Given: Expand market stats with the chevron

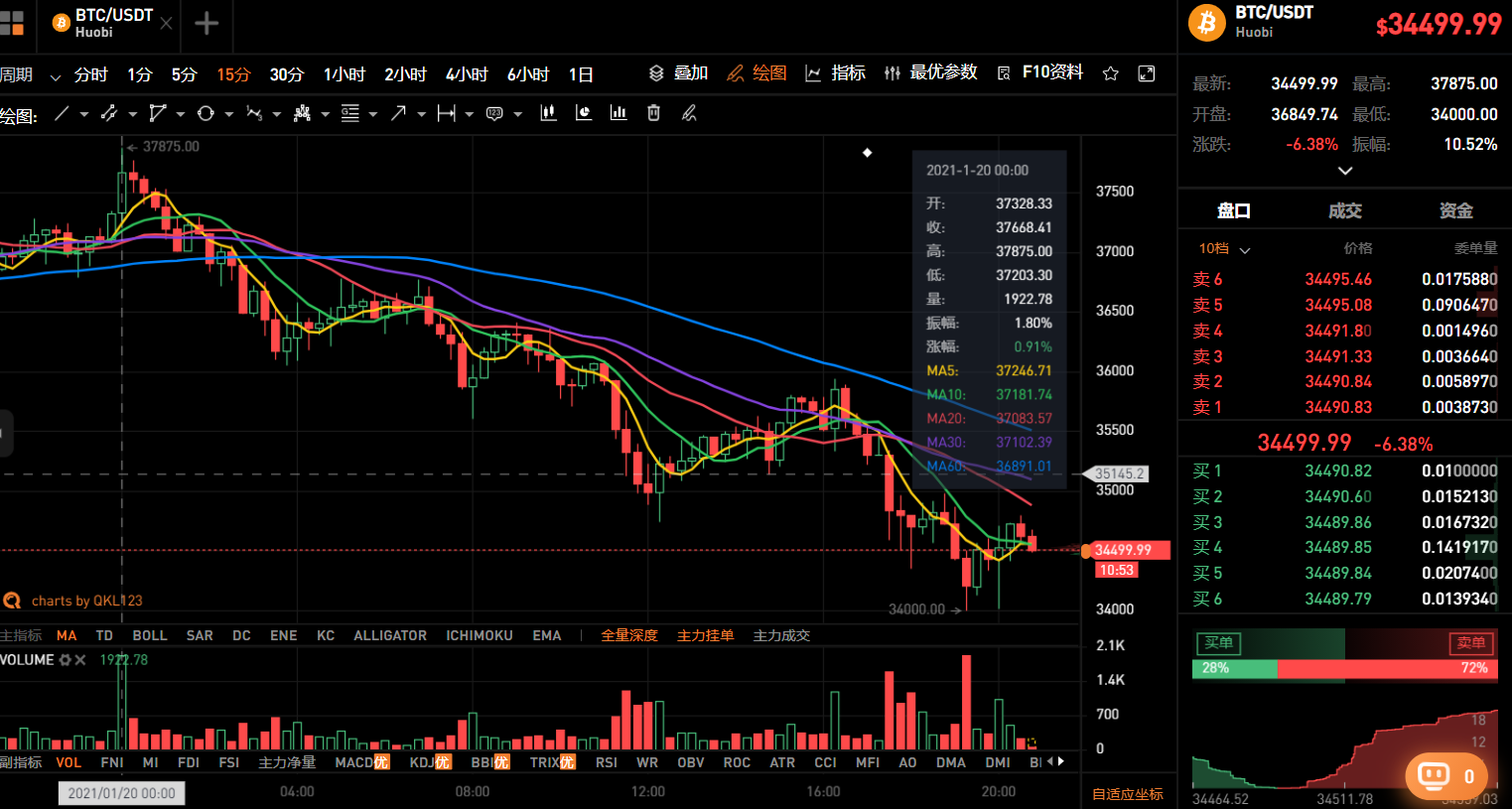Looking at the screenshot, I should point(1345,171).
